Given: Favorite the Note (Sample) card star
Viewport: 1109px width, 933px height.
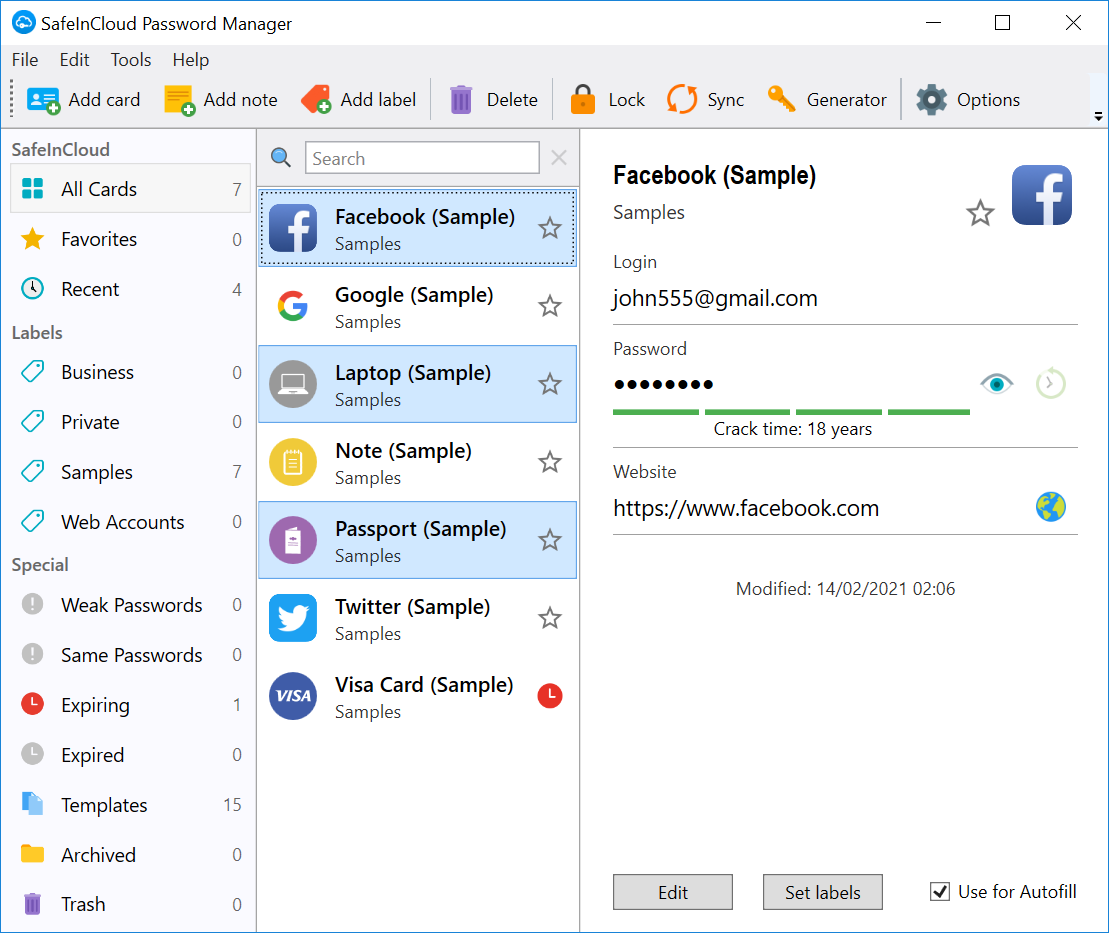Looking at the screenshot, I should pyautogui.click(x=550, y=462).
